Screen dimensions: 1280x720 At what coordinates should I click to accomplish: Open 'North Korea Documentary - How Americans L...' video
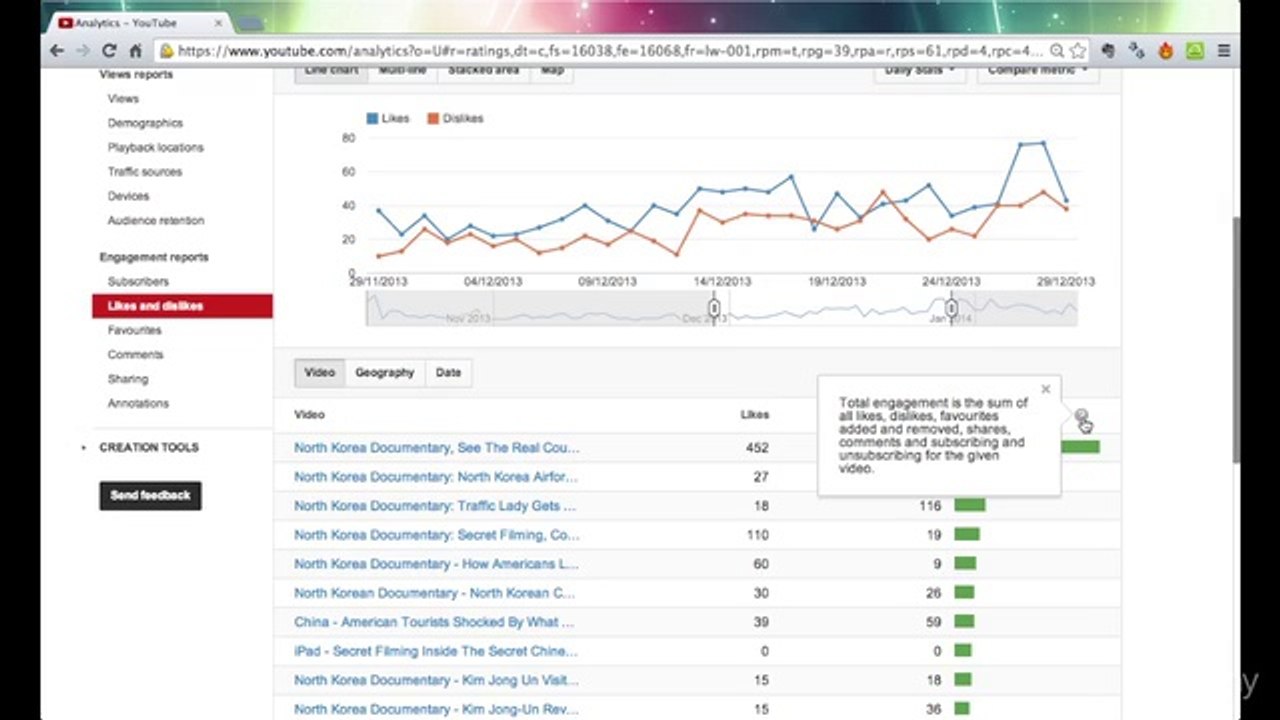(x=436, y=564)
